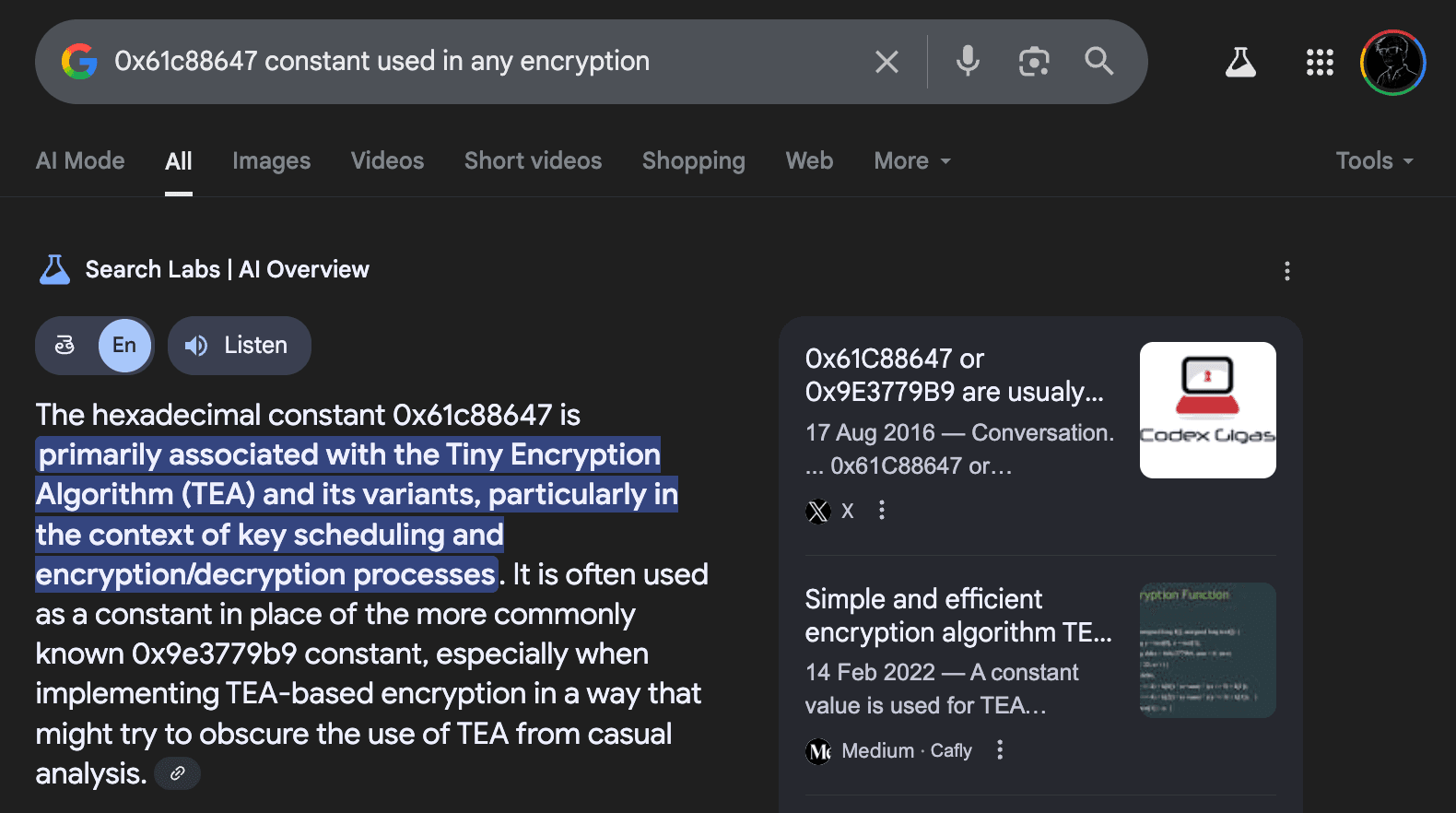This screenshot has height=813, width=1456.
Task: Open three-dot menu beside Medium Cafly
Action: 1000,750
